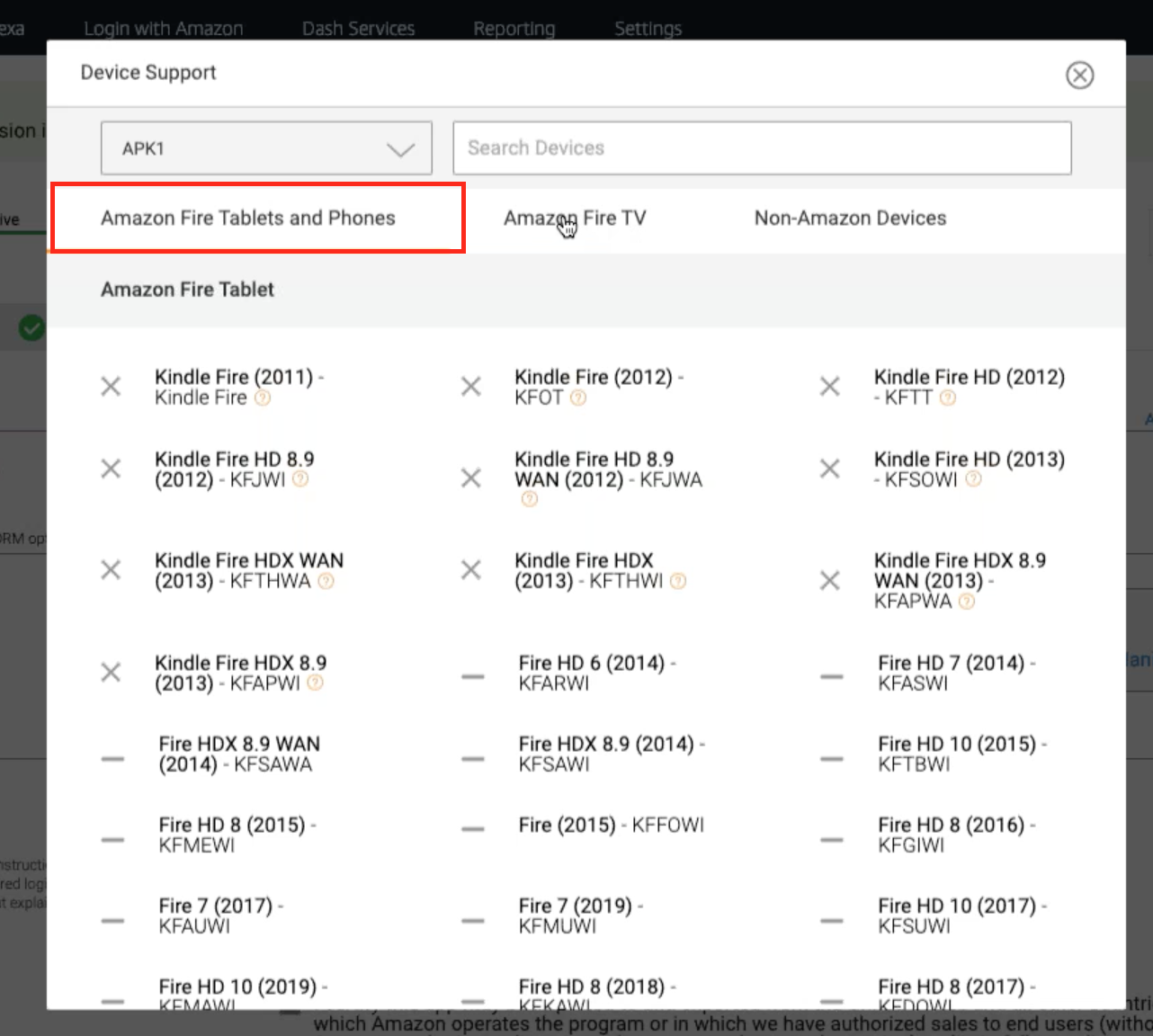Select Fire HD 7 (2014) - KFASWI text
This screenshot has height=1036, width=1153.
point(957,673)
